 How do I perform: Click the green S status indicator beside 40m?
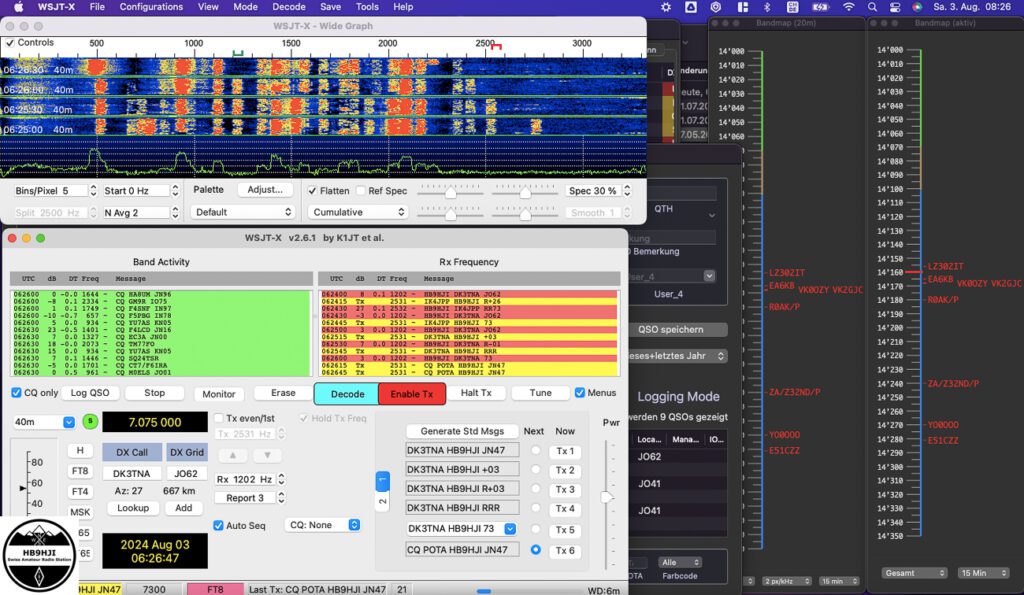[x=90, y=422]
